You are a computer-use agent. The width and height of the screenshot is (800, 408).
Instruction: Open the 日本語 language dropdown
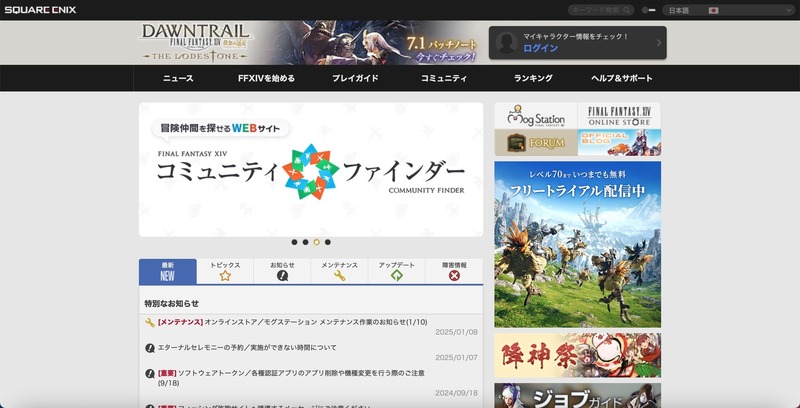(706, 10)
